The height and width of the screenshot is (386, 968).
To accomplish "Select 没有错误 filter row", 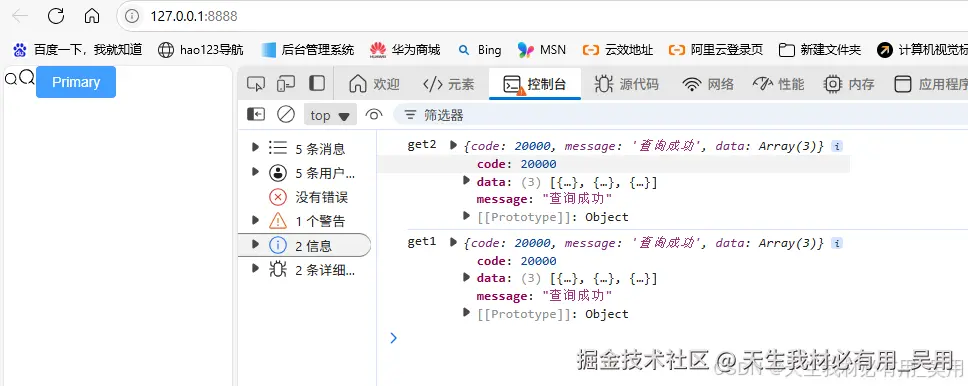I will point(307,198).
